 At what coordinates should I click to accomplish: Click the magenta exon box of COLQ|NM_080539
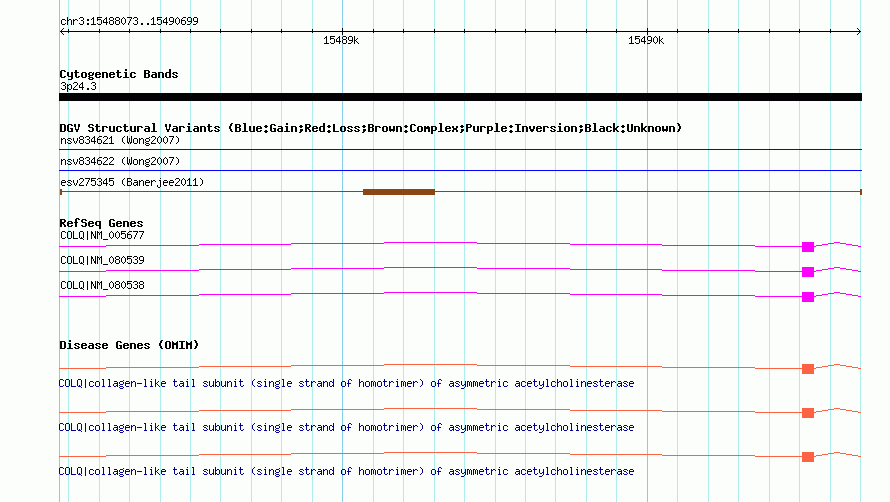[808, 271]
